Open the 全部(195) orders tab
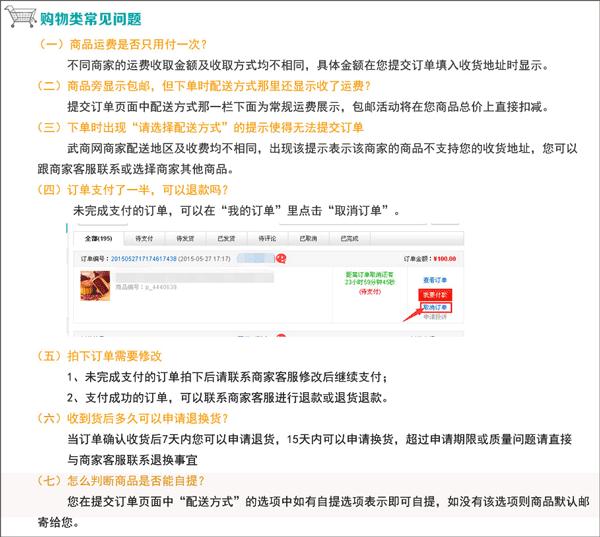 [x=99, y=238]
